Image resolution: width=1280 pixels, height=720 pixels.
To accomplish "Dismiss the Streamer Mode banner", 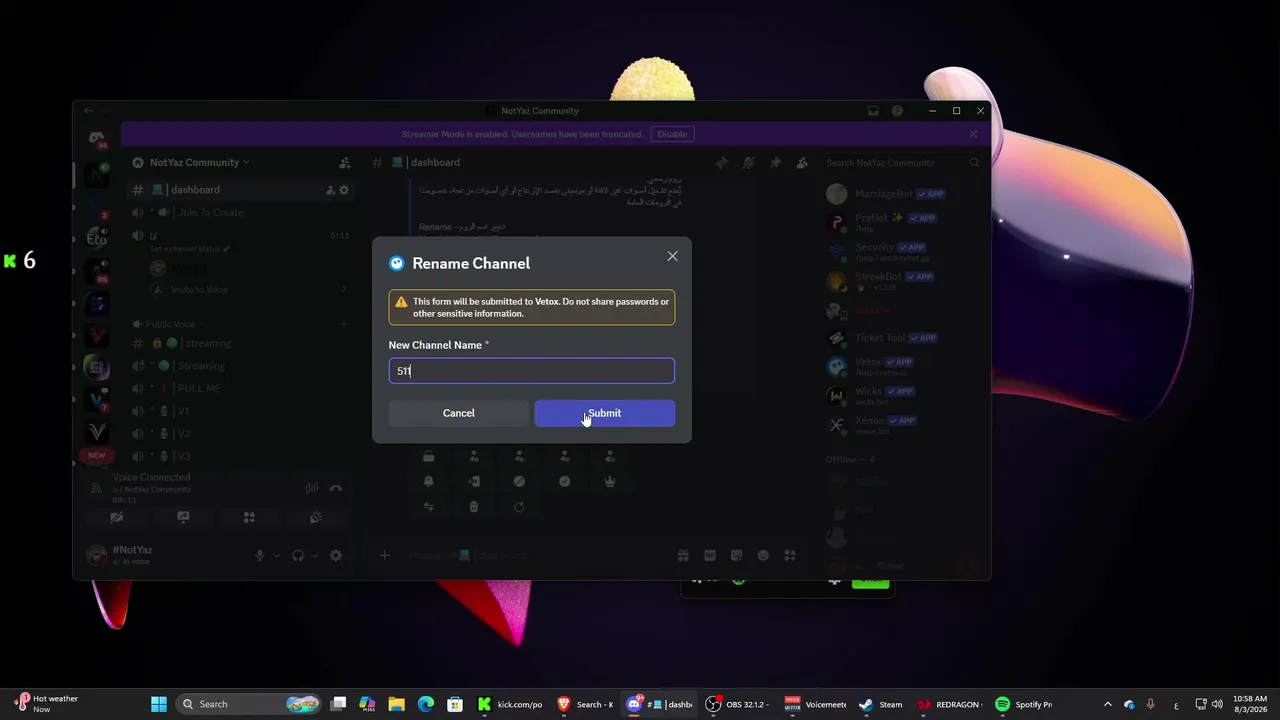I will pos(973,134).
